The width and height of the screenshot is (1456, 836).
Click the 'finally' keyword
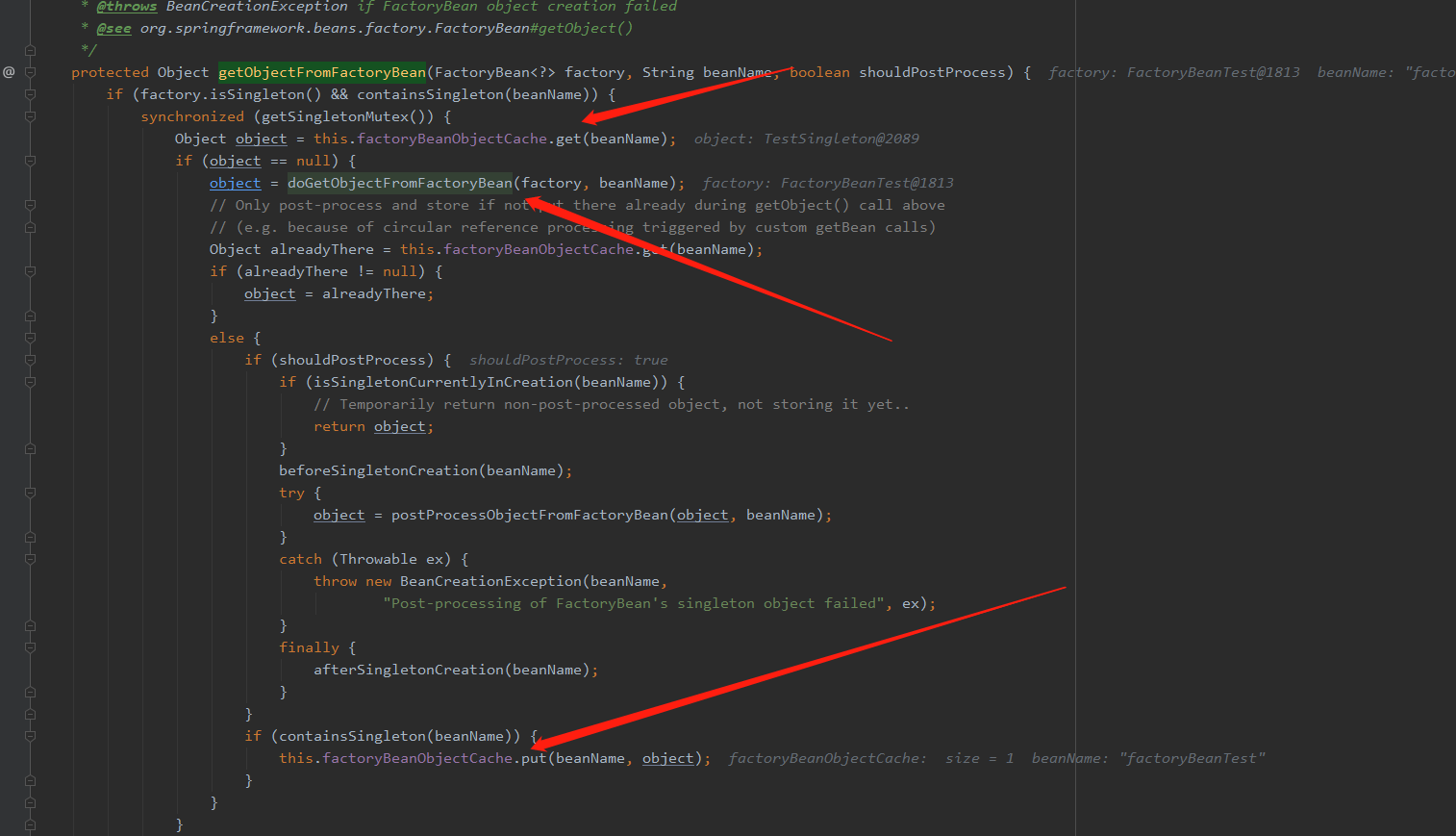pyautogui.click(x=309, y=647)
